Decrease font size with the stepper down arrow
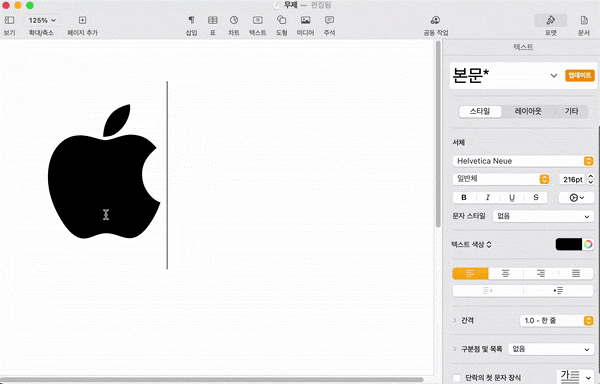This screenshot has width=600, height=384. 590,182
